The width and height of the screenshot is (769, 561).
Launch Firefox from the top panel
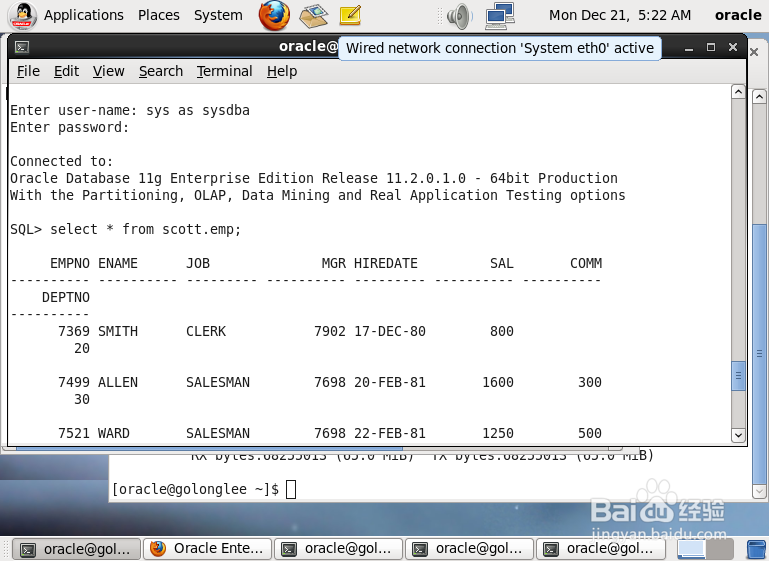(x=274, y=15)
